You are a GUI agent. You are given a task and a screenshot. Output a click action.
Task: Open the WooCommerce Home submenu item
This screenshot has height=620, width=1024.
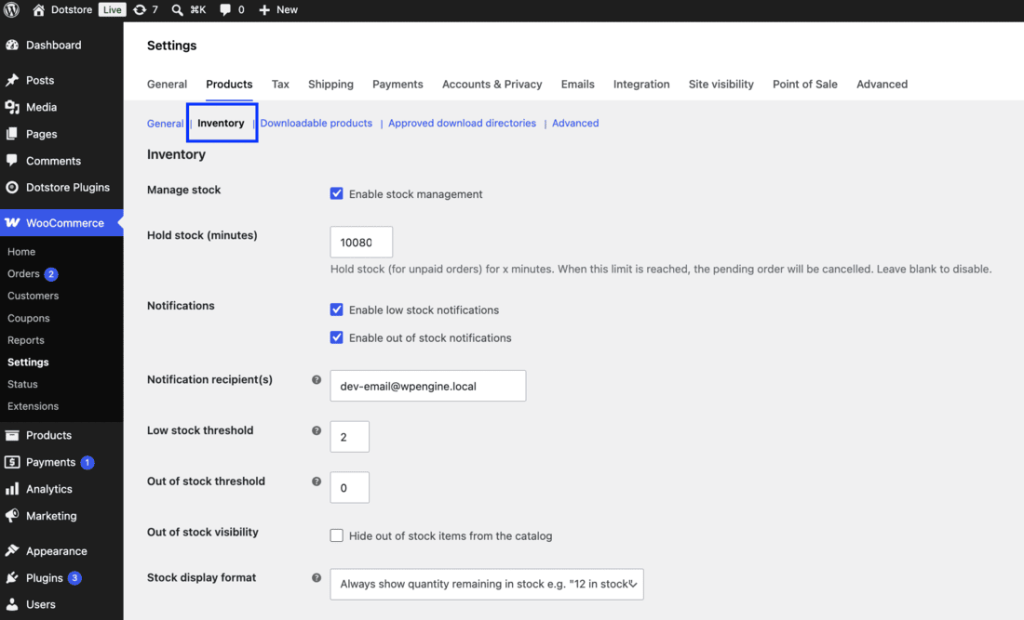point(21,252)
